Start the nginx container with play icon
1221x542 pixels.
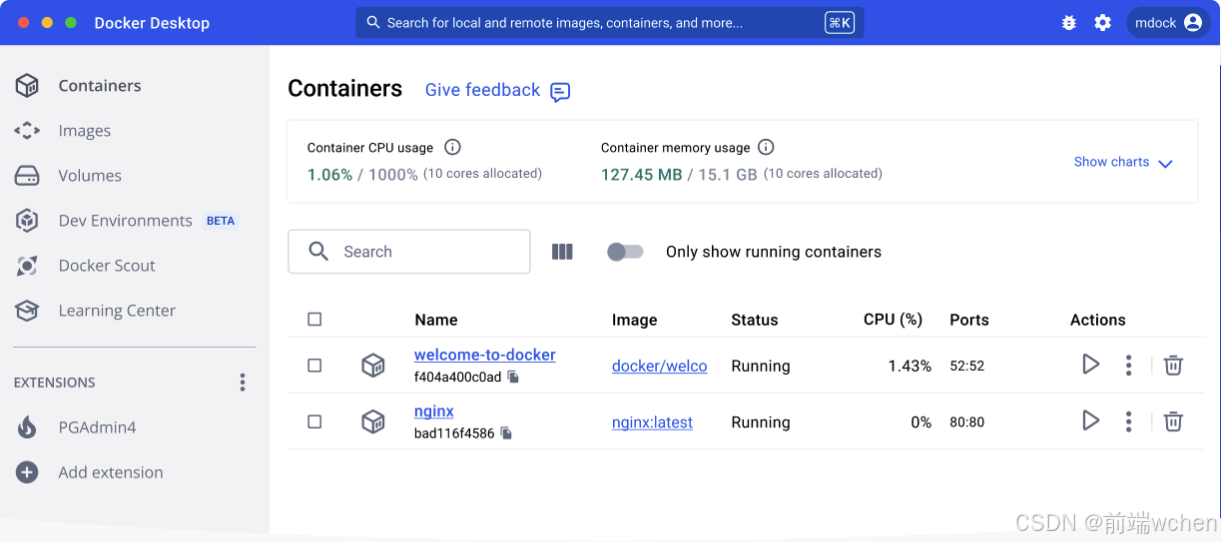(x=1091, y=421)
